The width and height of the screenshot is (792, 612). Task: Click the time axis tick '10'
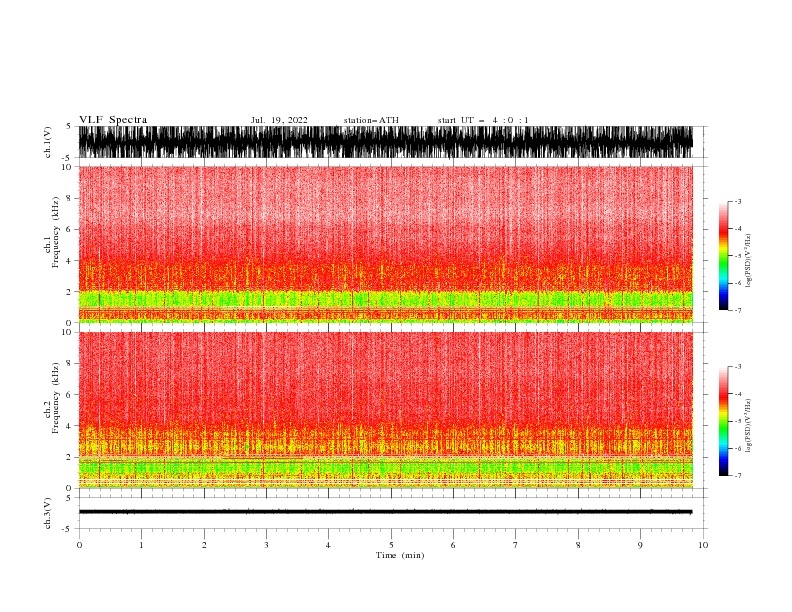[x=703, y=545]
